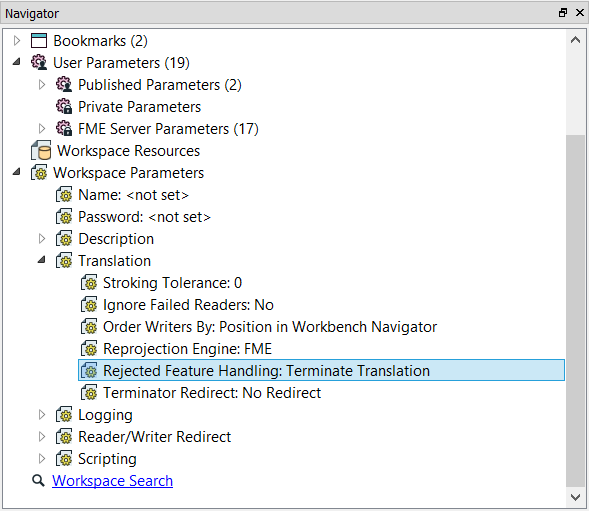
Task: Click the Published Parameters icon
Action: point(64,85)
